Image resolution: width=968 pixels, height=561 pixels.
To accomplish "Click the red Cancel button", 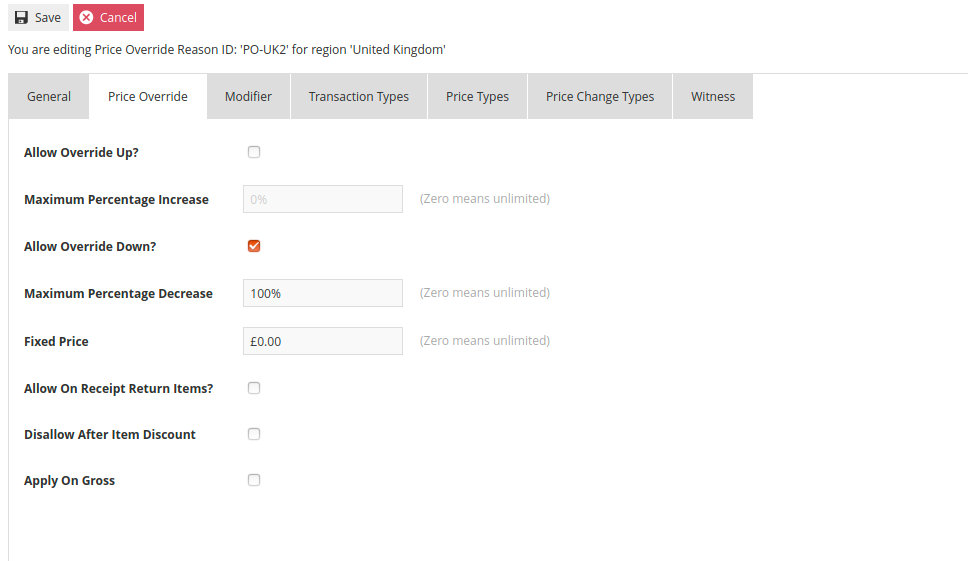I will point(109,17).
